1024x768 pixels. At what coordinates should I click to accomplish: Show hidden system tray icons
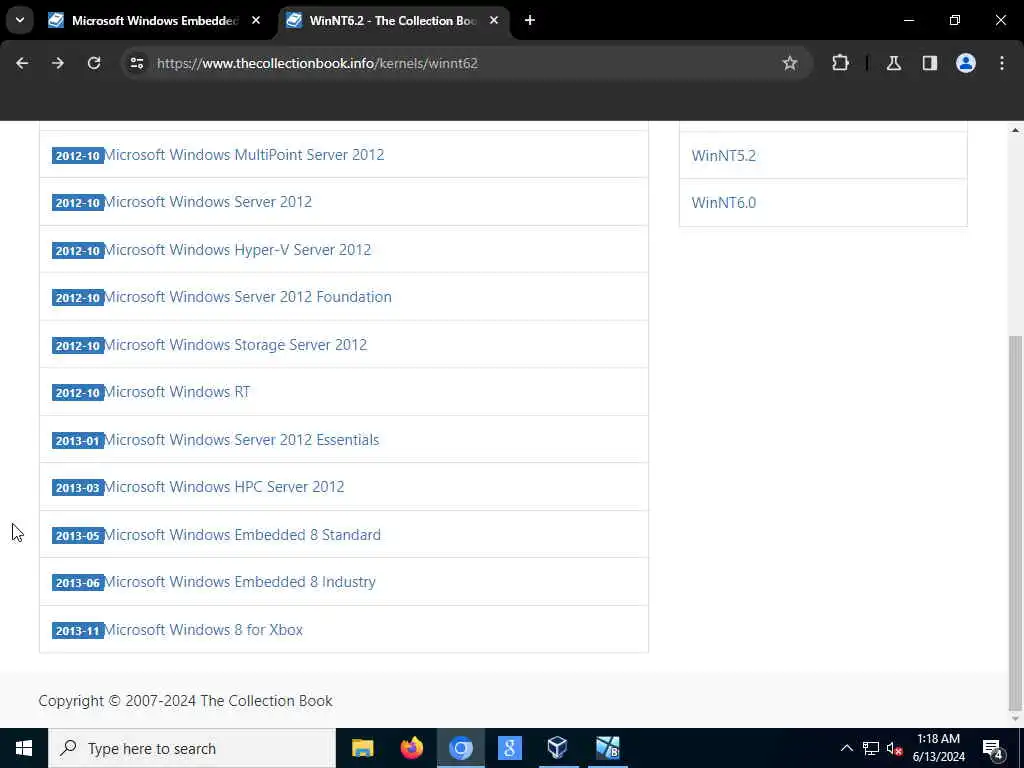[x=846, y=748]
